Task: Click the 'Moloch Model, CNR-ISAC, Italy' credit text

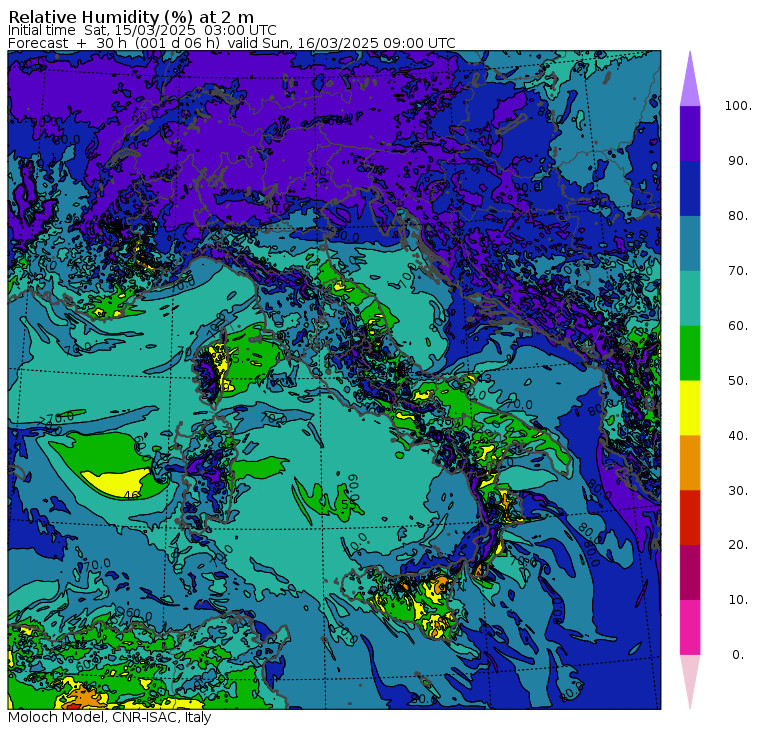Action: point(110,717)
